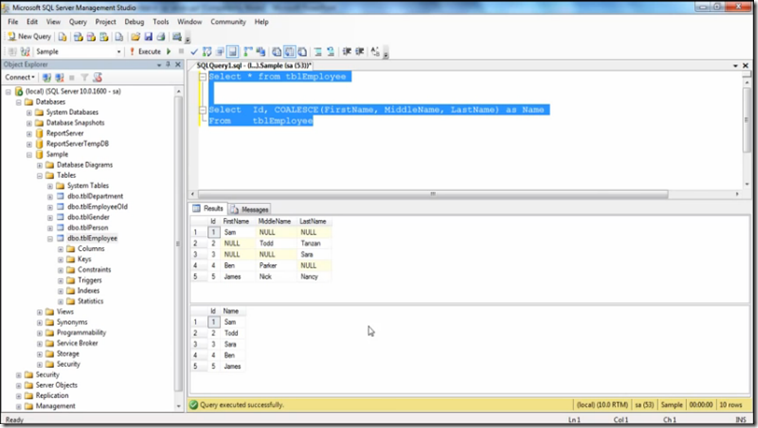This screenshot has width=758, height=428.
Task: Click the New Query button
Action: click(x=29, y=36)
